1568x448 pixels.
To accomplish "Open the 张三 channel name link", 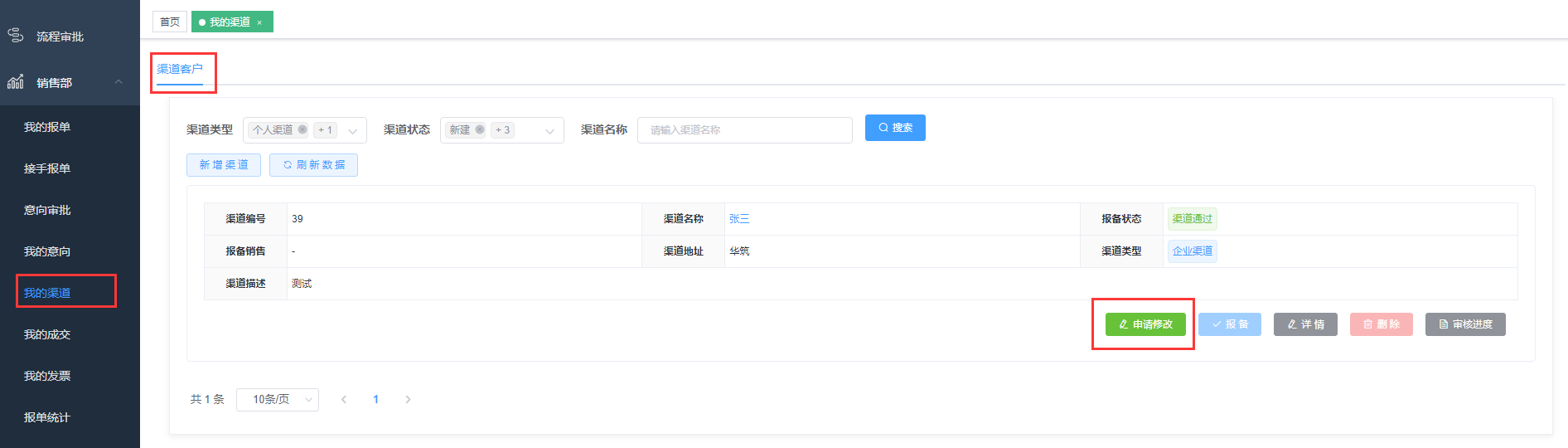I will 739,219.
